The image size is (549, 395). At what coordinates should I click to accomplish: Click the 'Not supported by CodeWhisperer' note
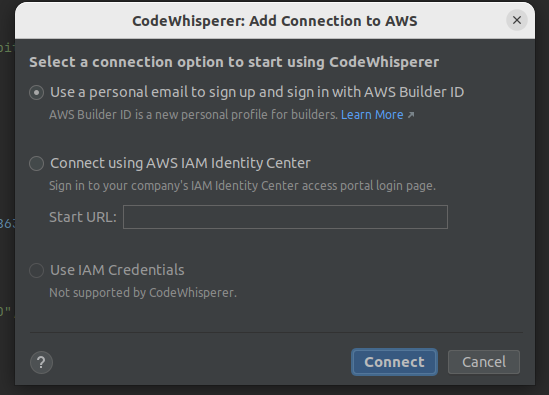pyautogui.click(x=143, y=293)
